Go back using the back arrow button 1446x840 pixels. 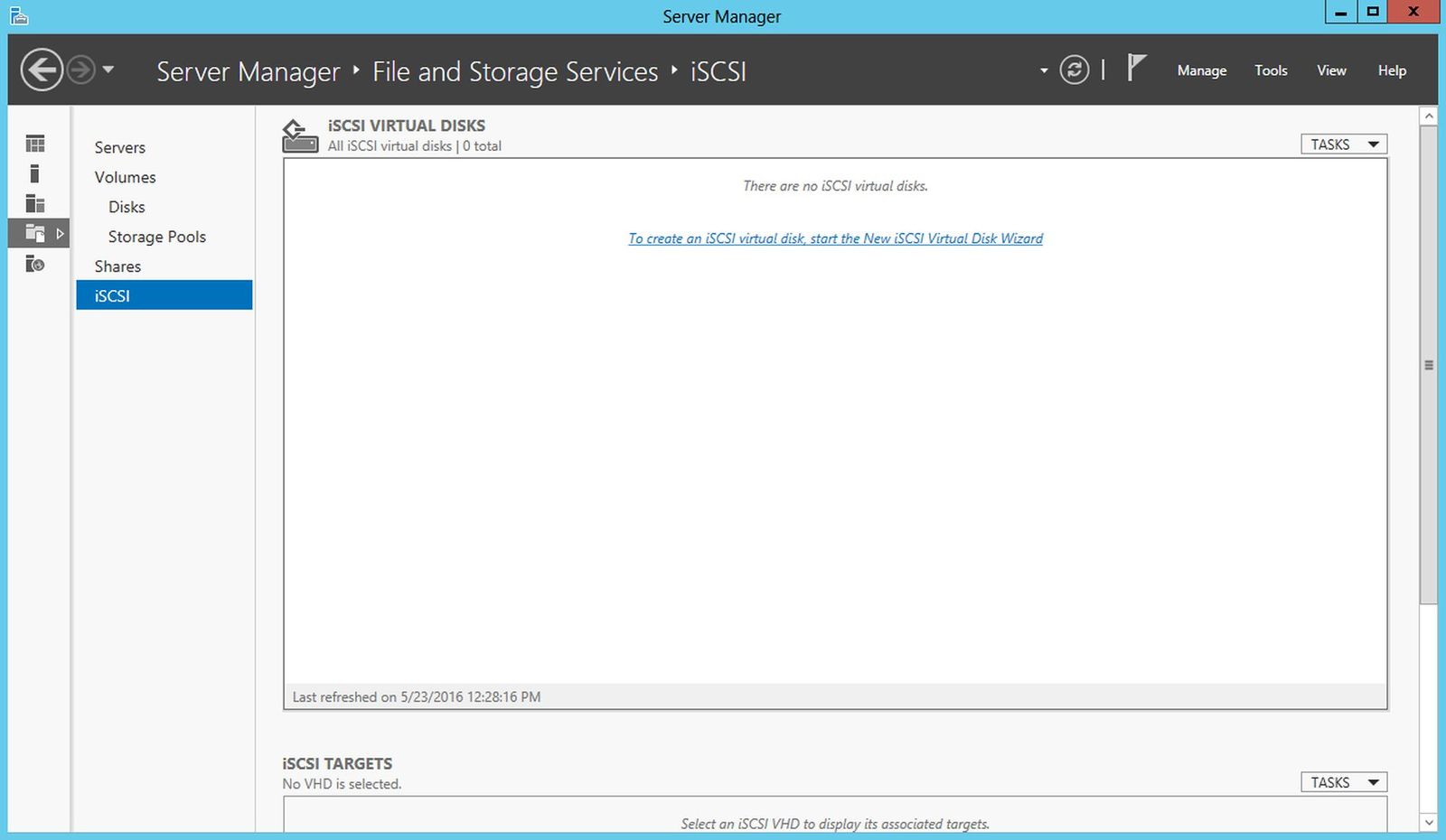coord(42,70)
